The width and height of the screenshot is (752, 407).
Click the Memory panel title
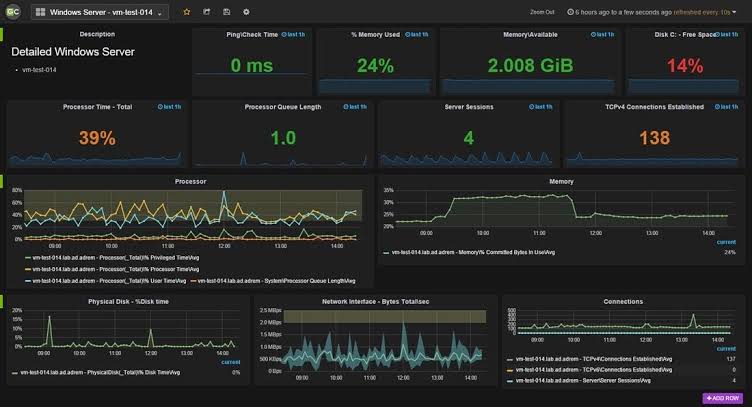[561, 182]
